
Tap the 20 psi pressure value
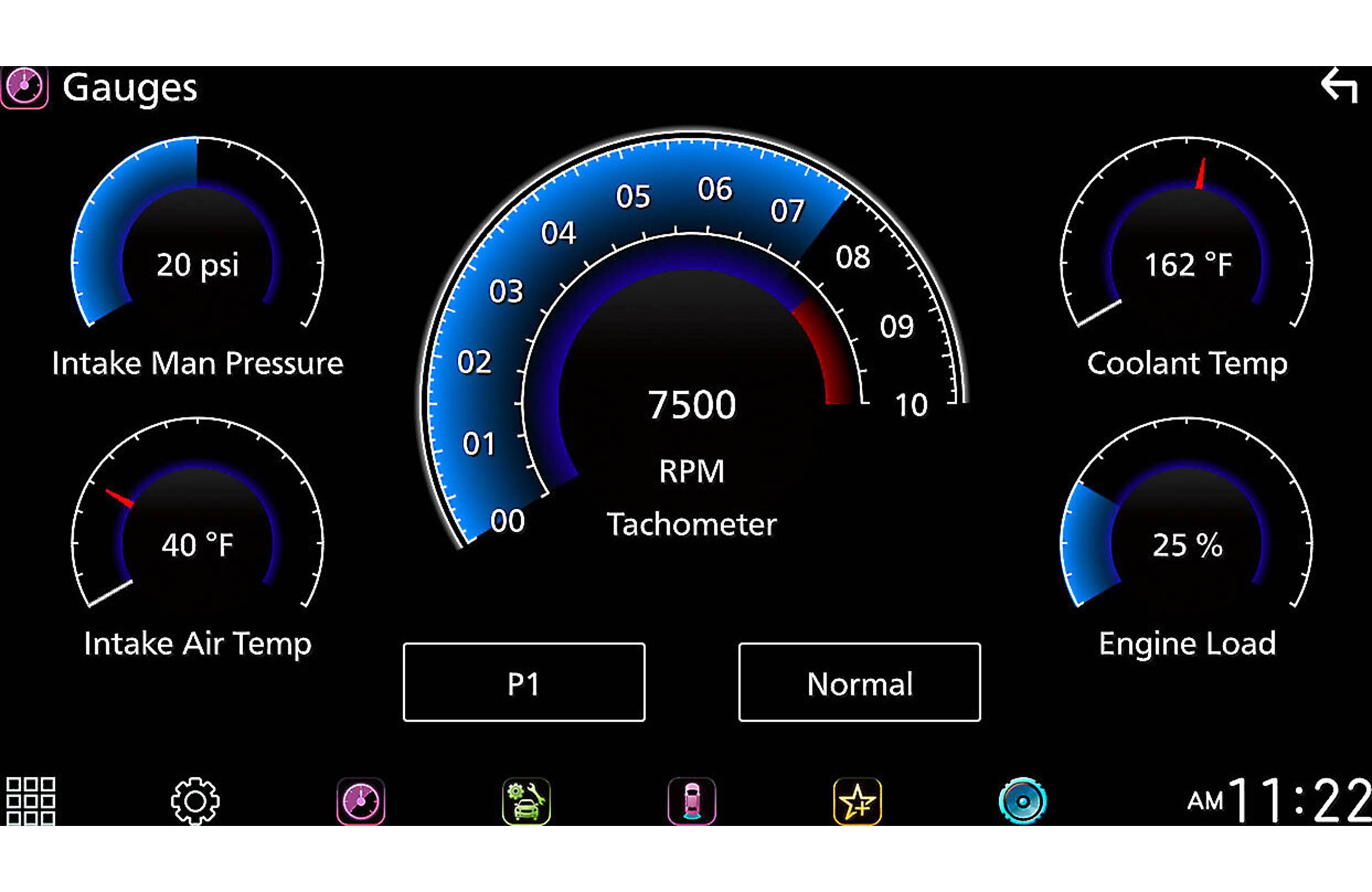click(197, 265)
